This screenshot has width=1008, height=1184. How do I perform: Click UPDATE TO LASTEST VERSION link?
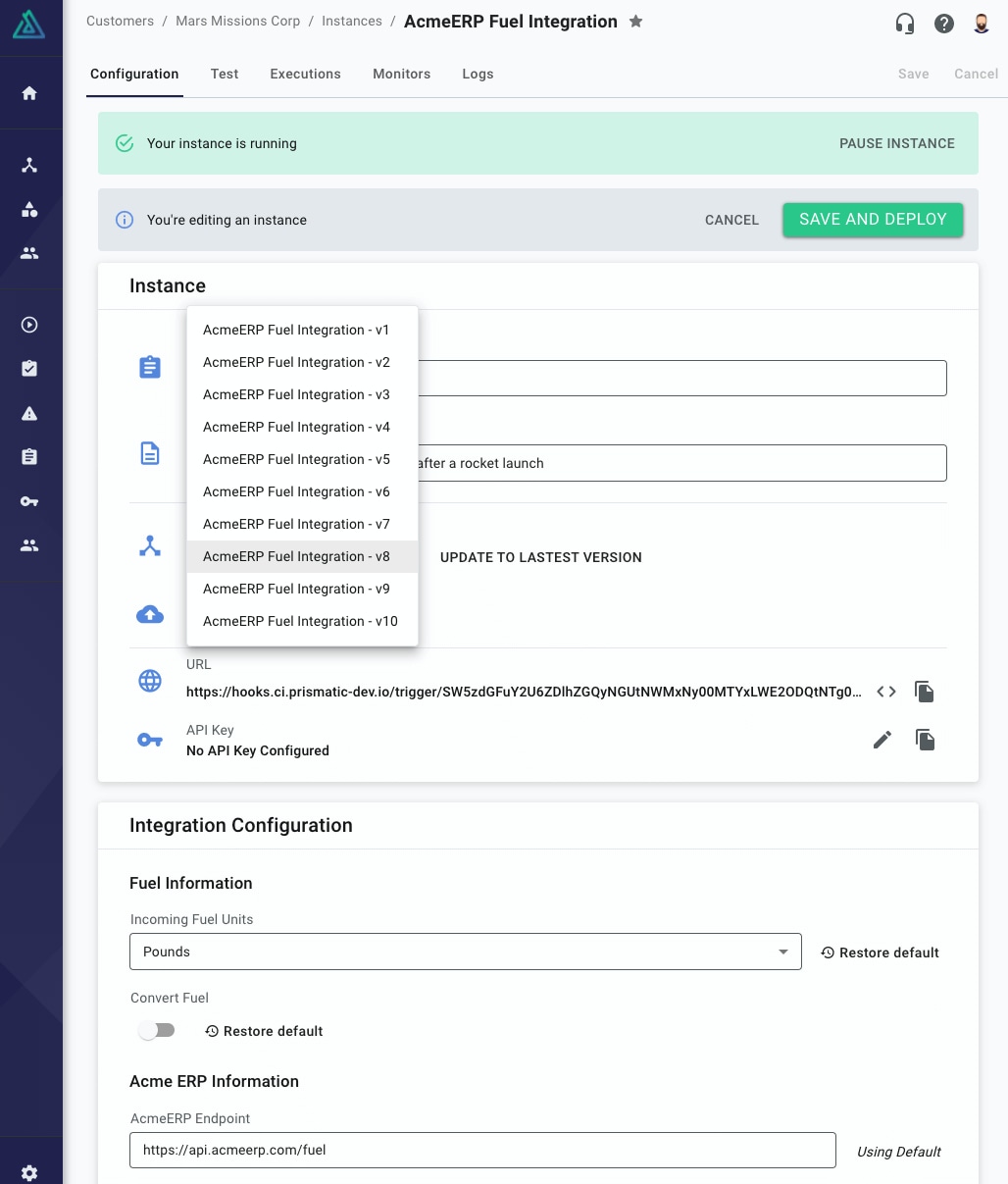[x=541, y=557]
